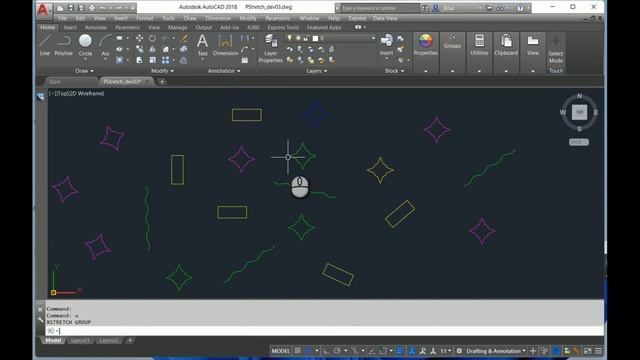This screenshot has height=360, width=640.
Task: Open the Express Tools ribbon tab
Action: (x=283, y=27)
